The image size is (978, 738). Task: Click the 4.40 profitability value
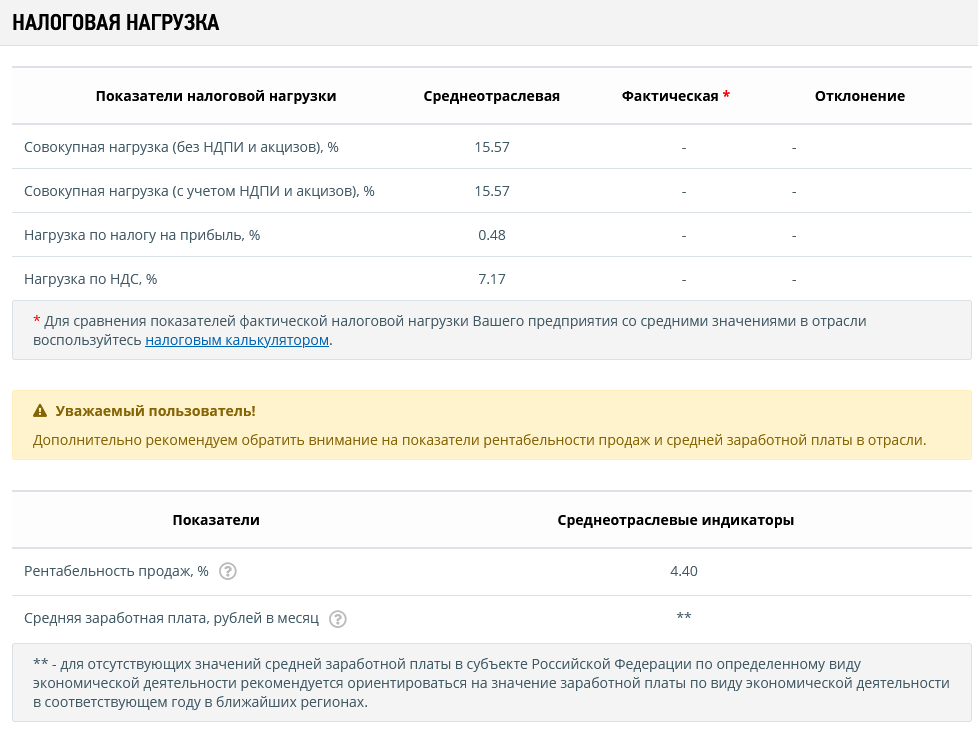684,571
